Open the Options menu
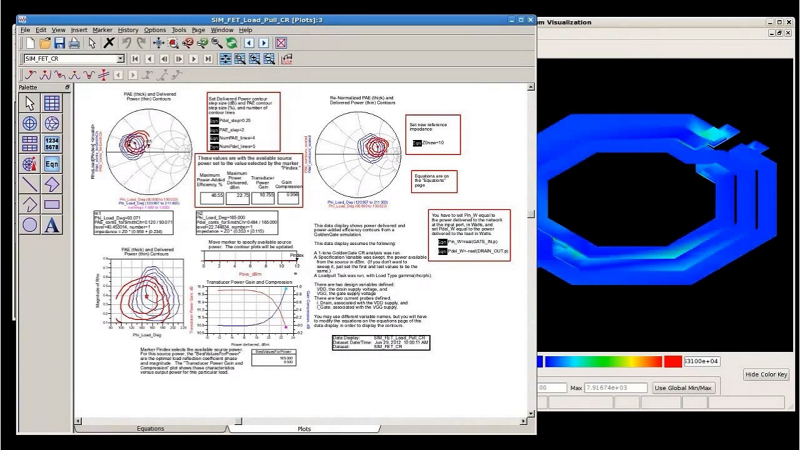The width and height of the screenshot is (800, 450). tap(155, 30)
